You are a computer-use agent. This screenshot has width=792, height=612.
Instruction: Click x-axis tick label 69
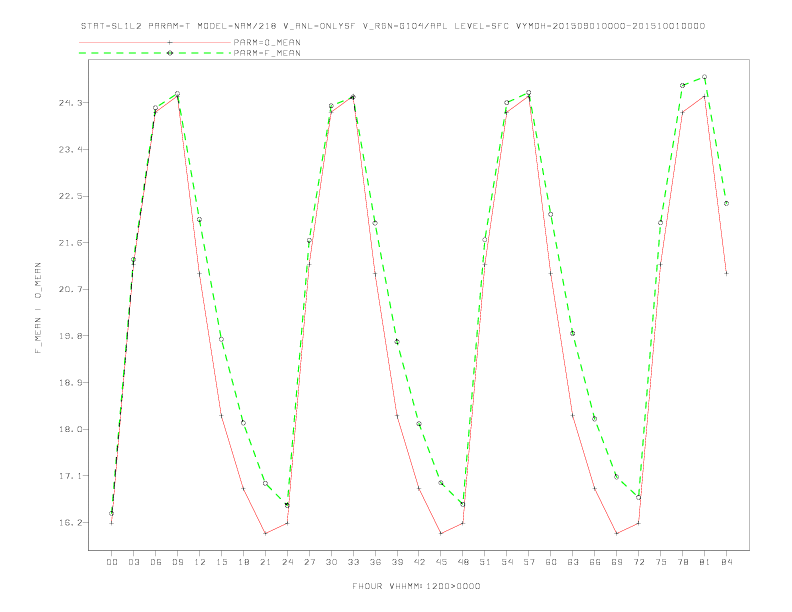(x=617, y=562)
